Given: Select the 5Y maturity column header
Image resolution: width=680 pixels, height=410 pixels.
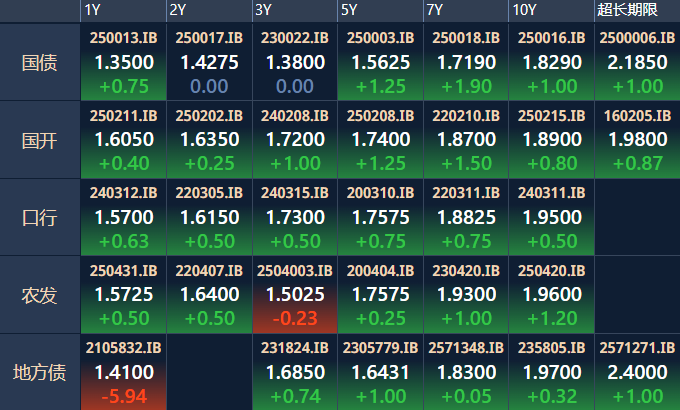Looking at the screenshot, I should tap(349, 10).
